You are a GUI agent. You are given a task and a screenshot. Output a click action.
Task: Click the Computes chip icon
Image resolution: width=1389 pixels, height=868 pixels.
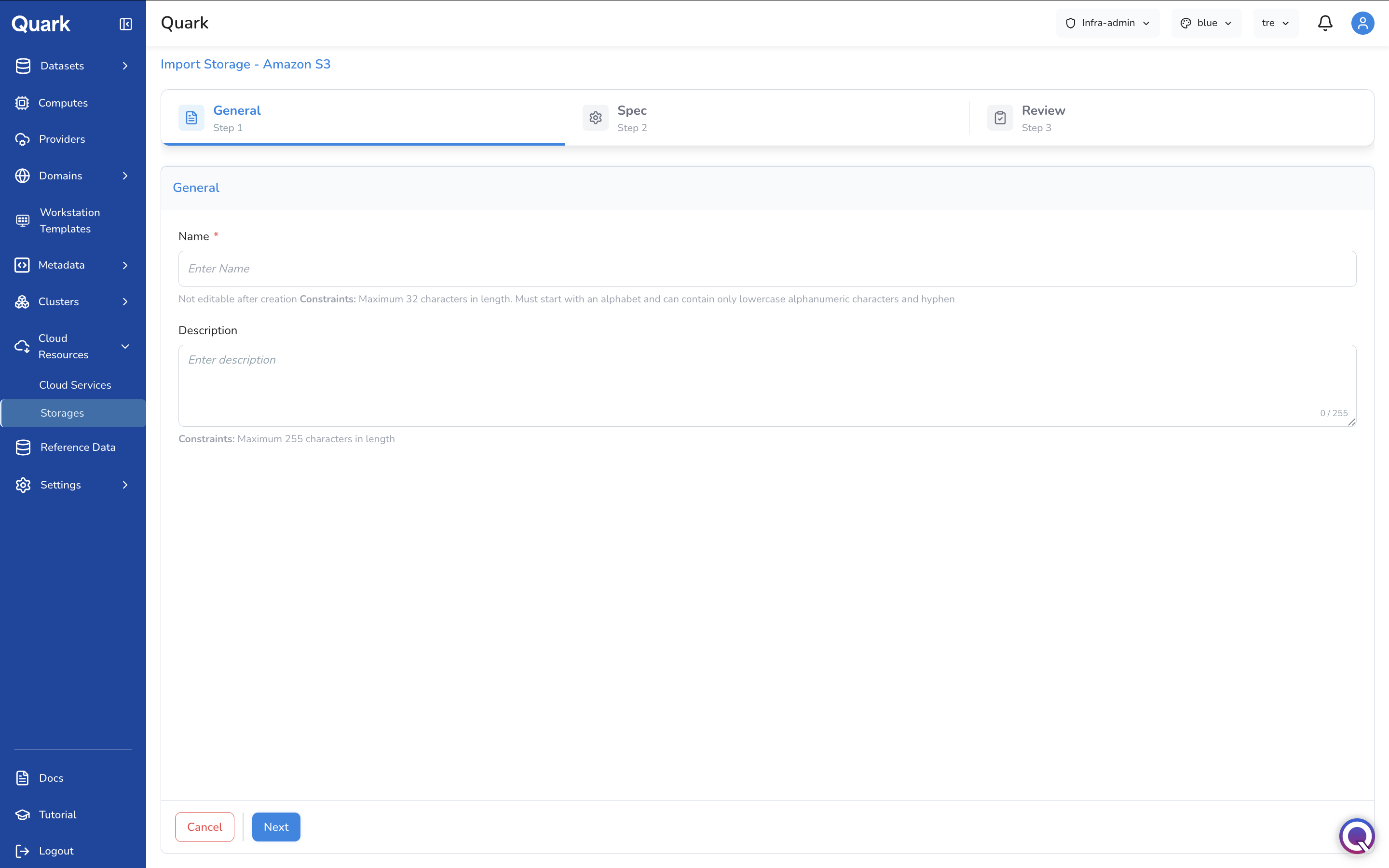[22, 103]
